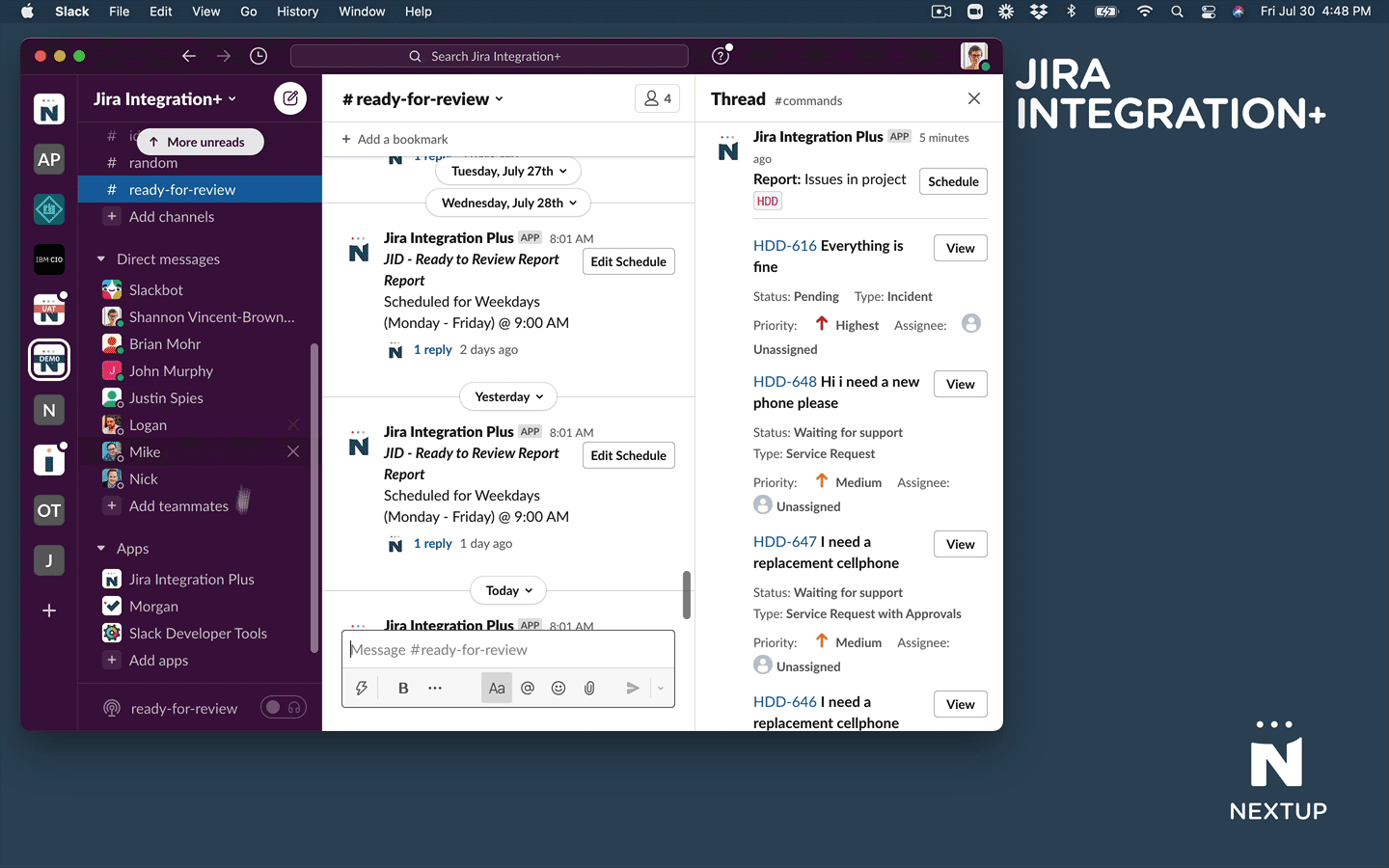
Task: Switch to the UAT workspace
Action: click(x=49, y=310)
